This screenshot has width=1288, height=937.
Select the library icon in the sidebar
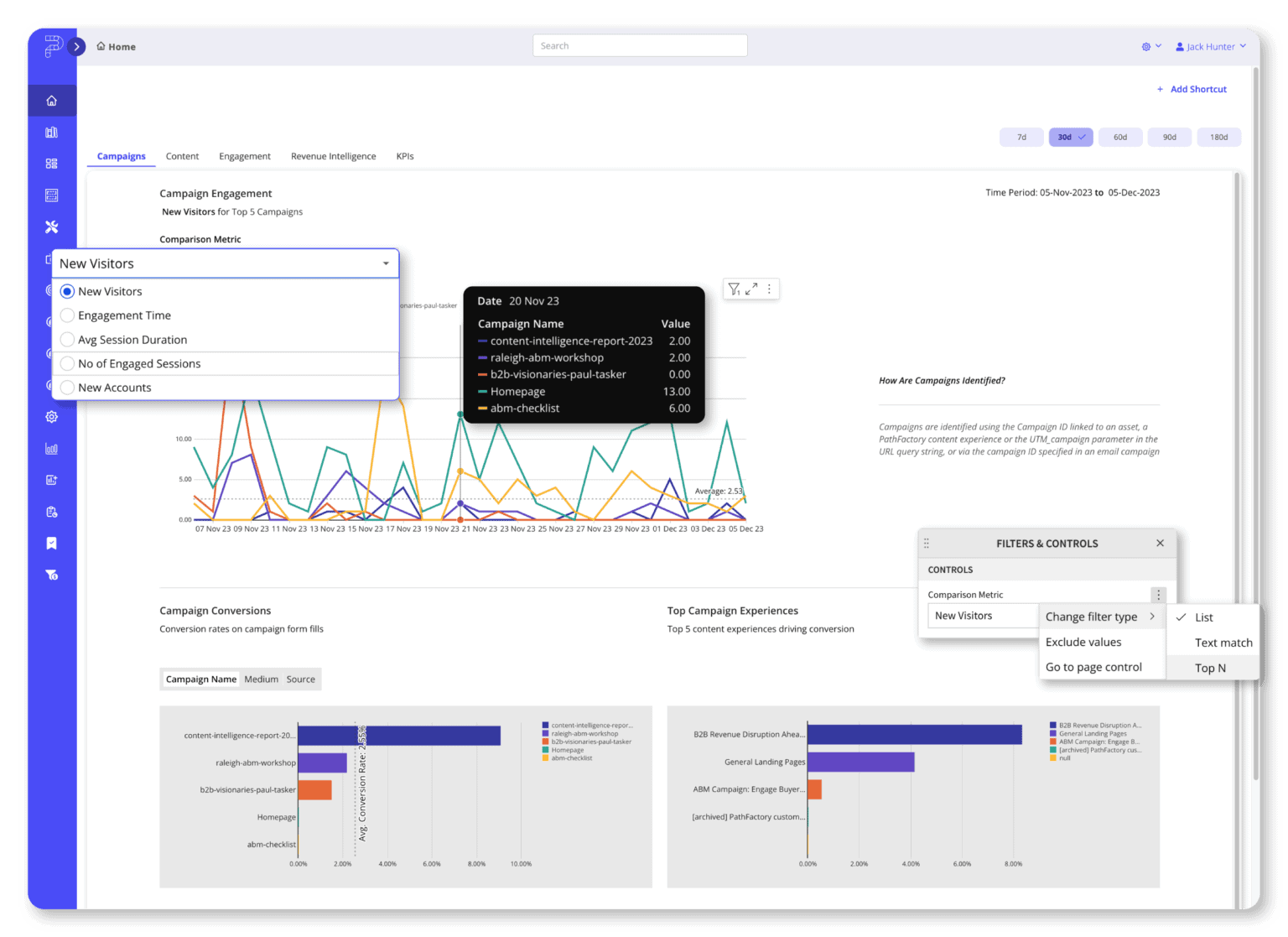tap(51, 132)
